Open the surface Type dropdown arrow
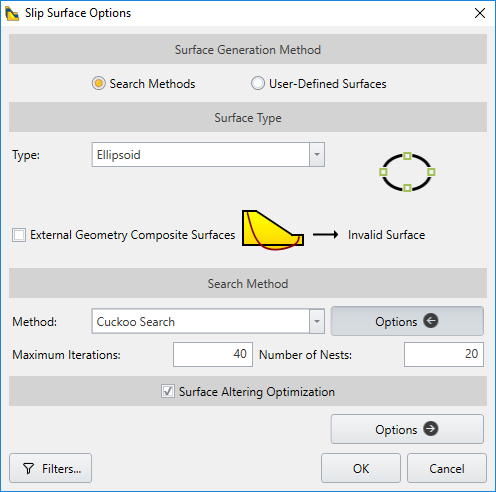This screenshot has width=496, height=492. (x=317, y=155)
